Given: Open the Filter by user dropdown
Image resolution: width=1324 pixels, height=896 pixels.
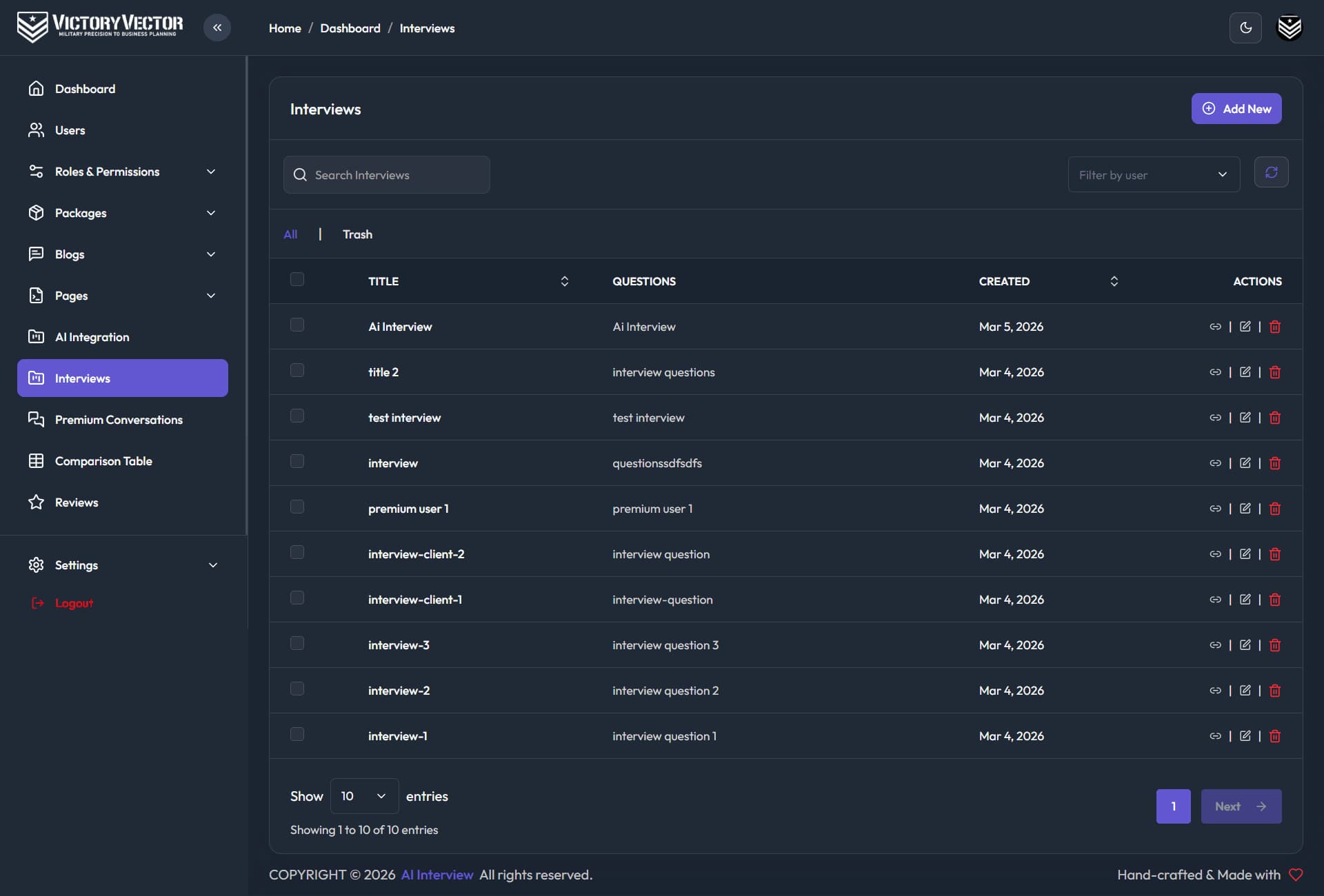Looking at the screenshot, I should coord(1154,174).
